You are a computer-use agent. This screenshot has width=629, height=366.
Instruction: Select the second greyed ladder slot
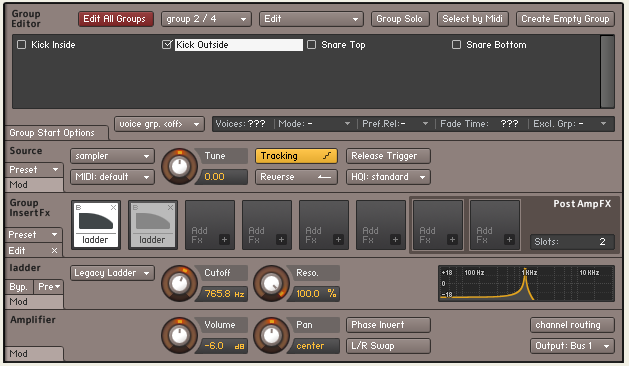pyautogui.click(x=153, y=225)
